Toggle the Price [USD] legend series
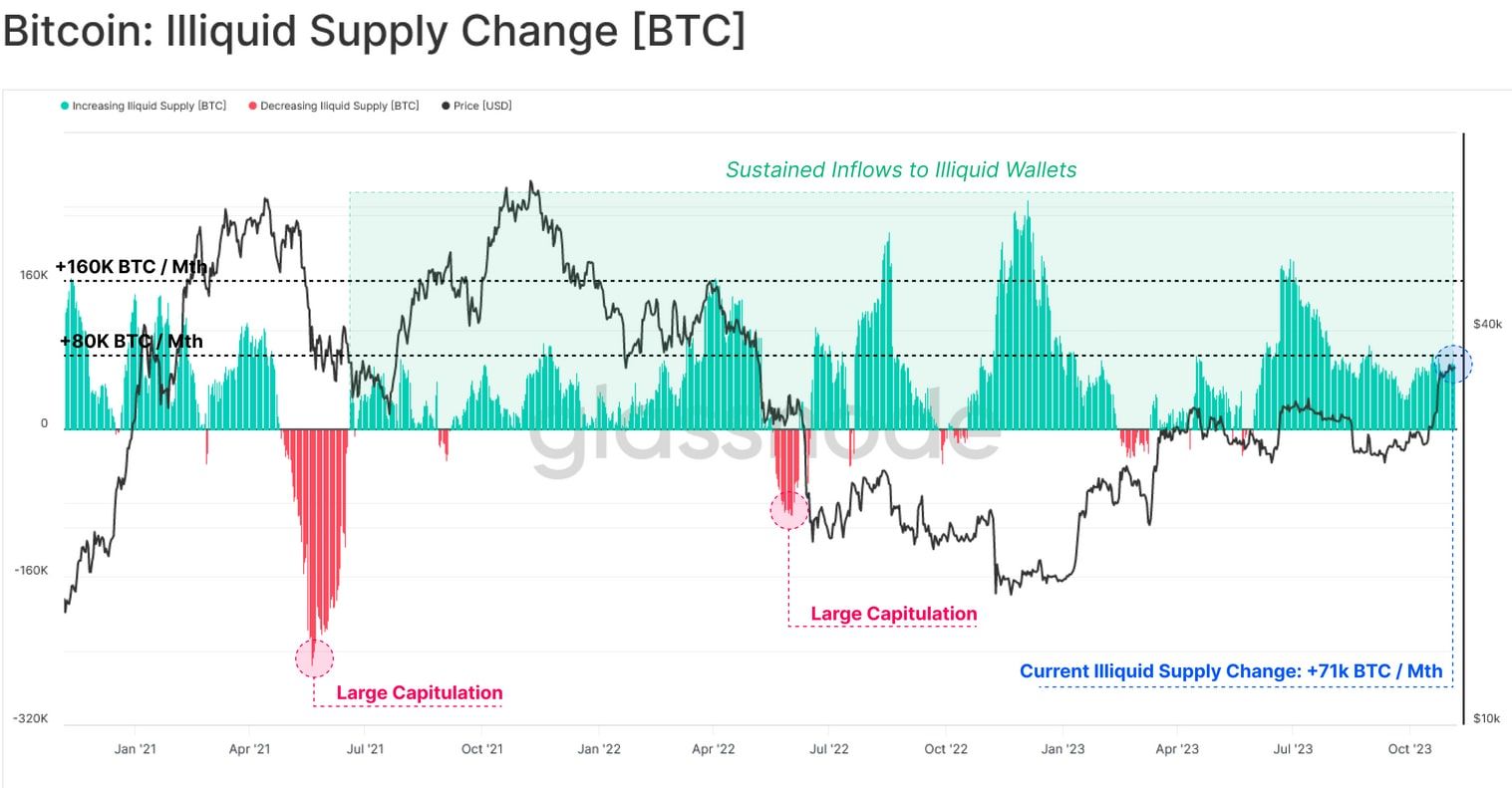The height and width of the screenshot is (788, 1512). pos(481,106)
